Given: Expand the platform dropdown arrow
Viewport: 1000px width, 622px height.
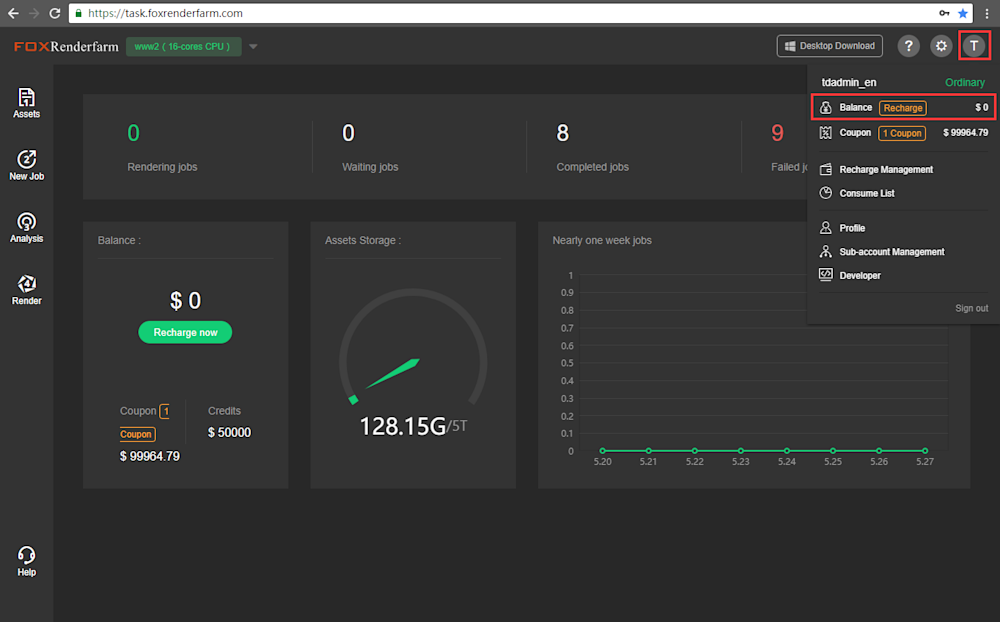Looking at the screenshot, I should pos(253,47).
